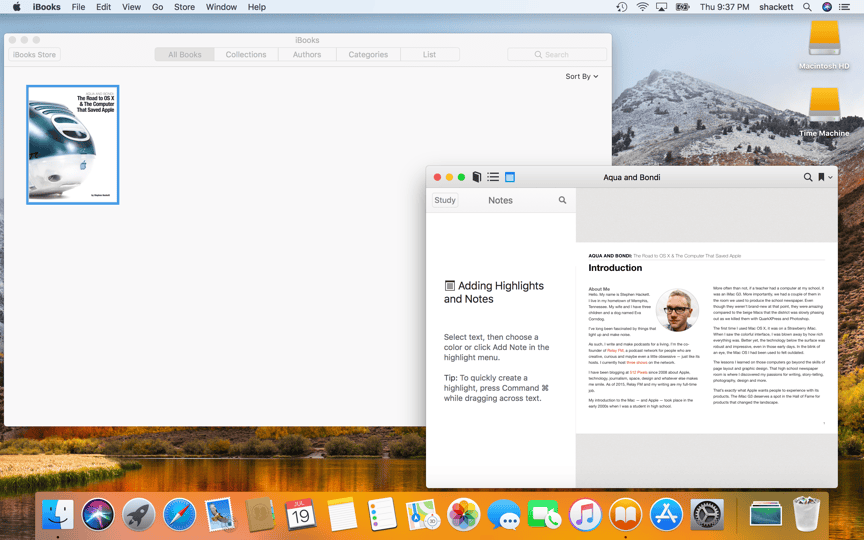
Task: Click the Introduction heading in the book page
Action: (x=615, y=268)
